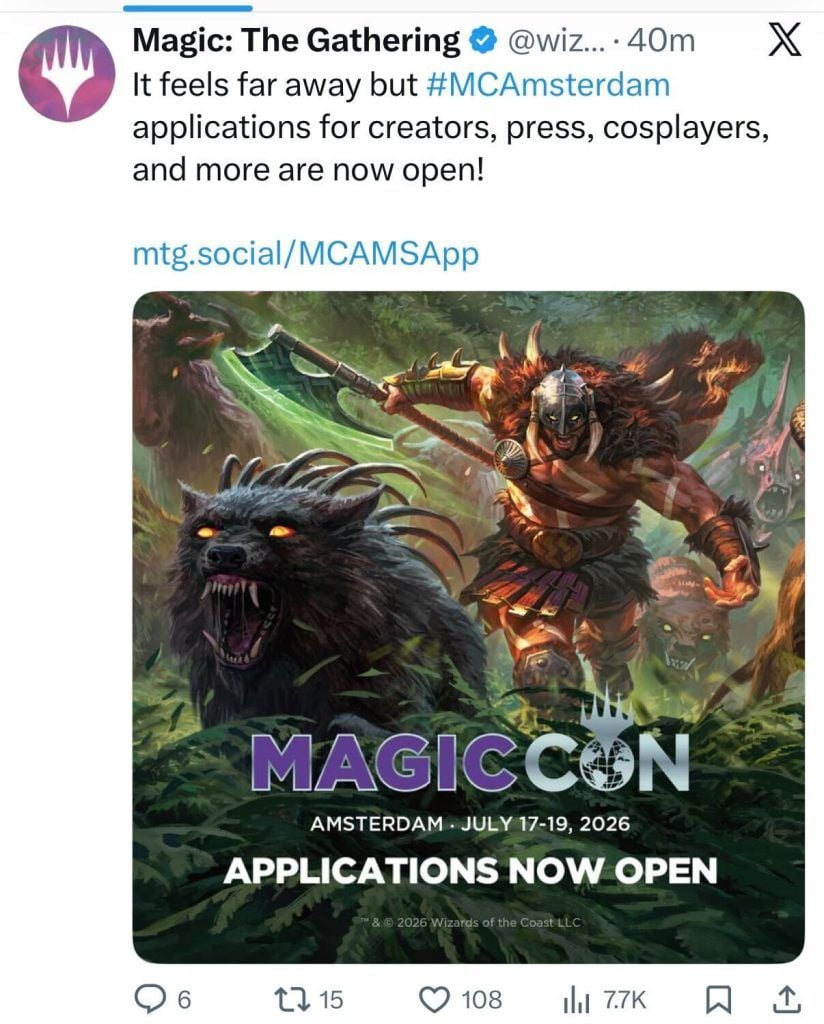Click the @wiz... handle text
This screenshot has height=1024, width=824.
[557, 41]
